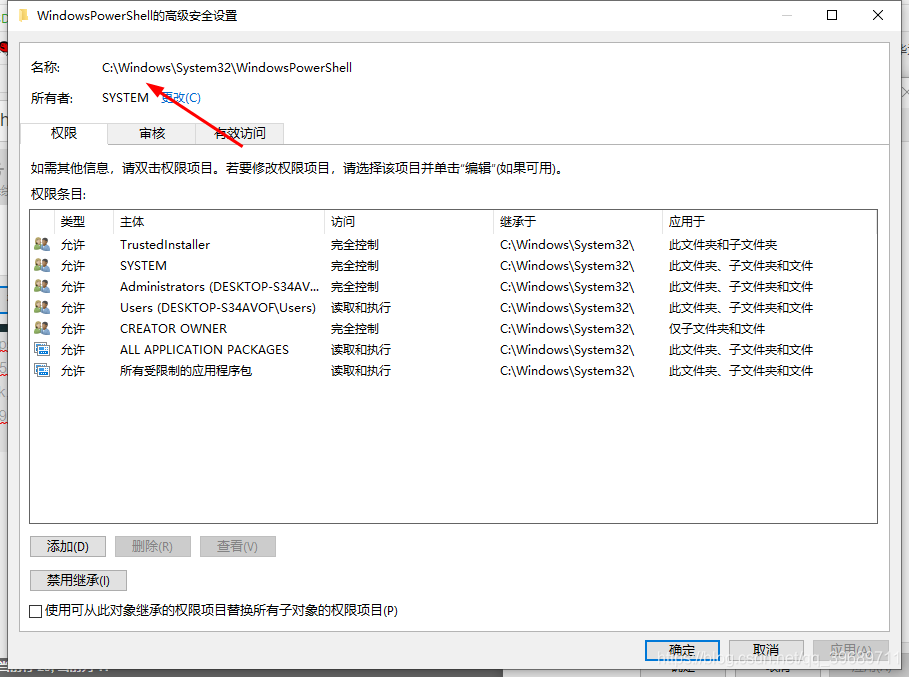This screenshot has height=677, width=909.
Task: Enable 使用可从此对象继承的权限项目替换 checkbox
Action: click(35, 611)
